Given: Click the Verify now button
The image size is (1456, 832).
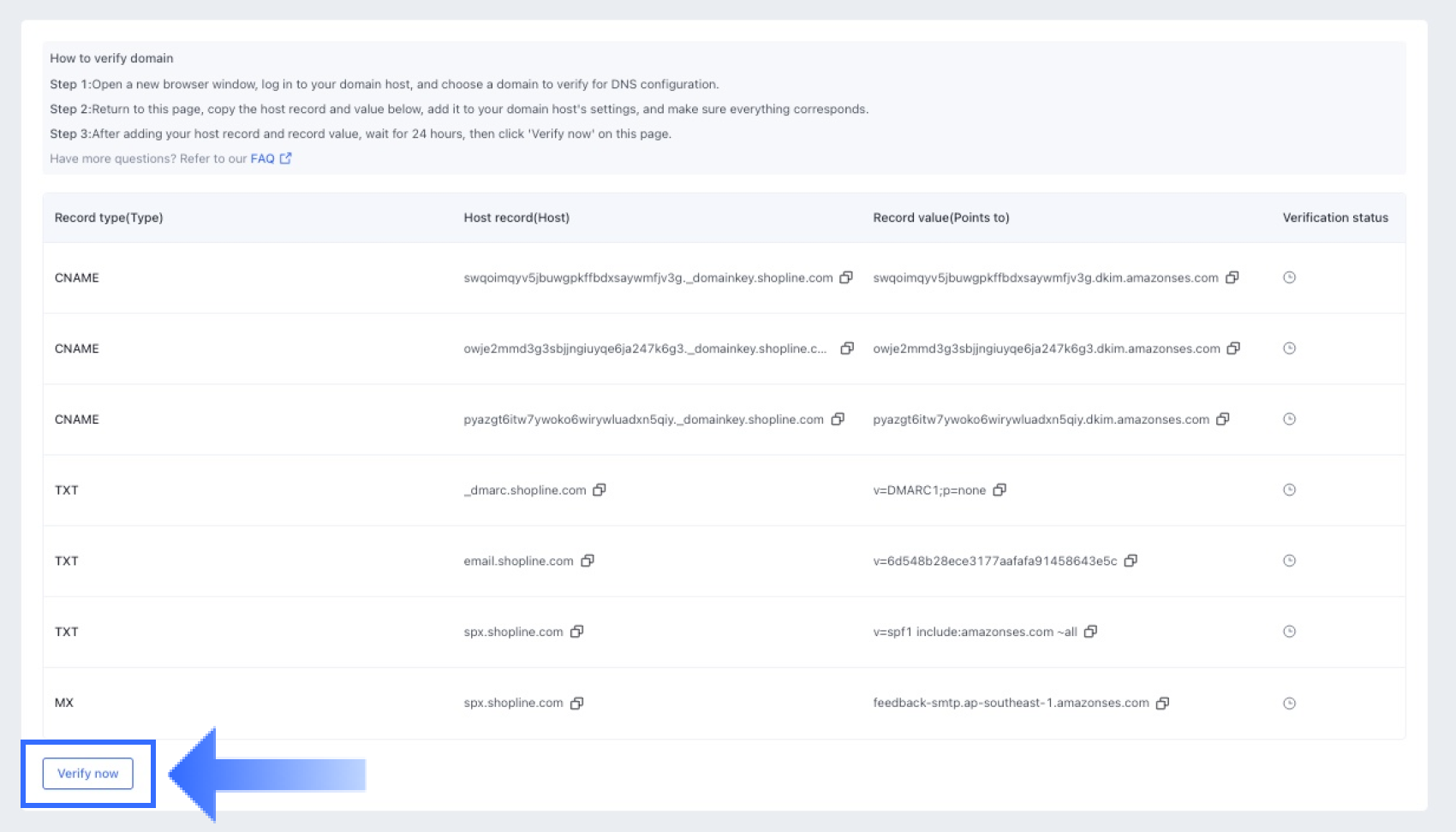Looking at the screenshot, I should coord(88,774).
